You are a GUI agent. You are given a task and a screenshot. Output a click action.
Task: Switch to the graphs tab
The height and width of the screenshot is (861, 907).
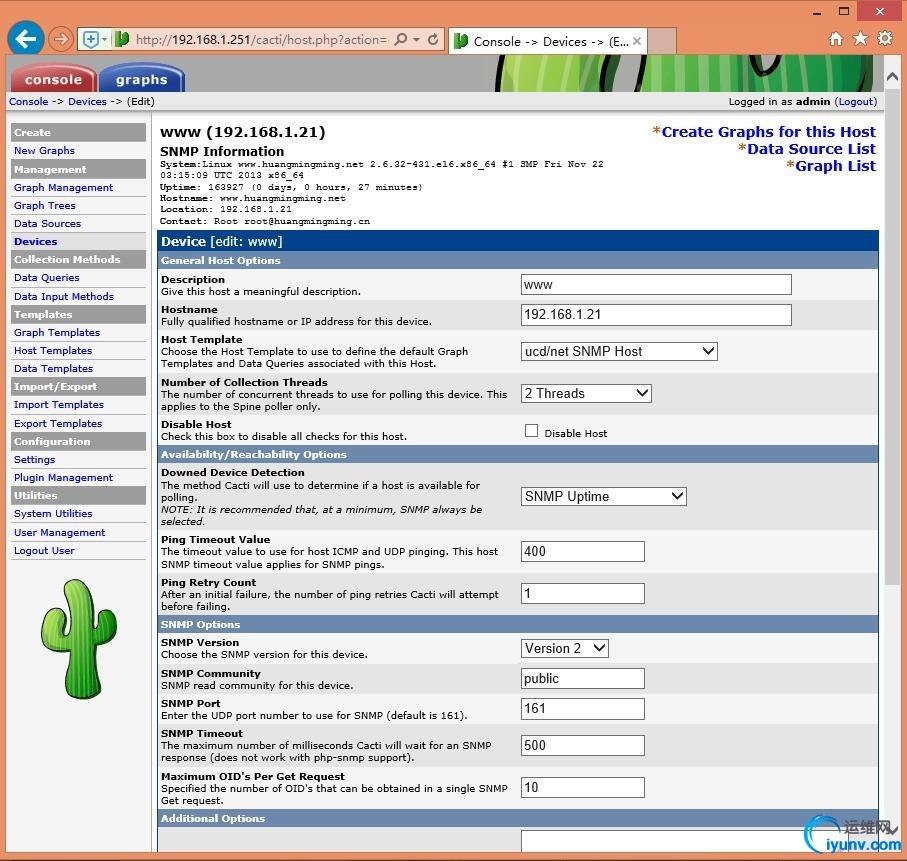coord(142,79)
